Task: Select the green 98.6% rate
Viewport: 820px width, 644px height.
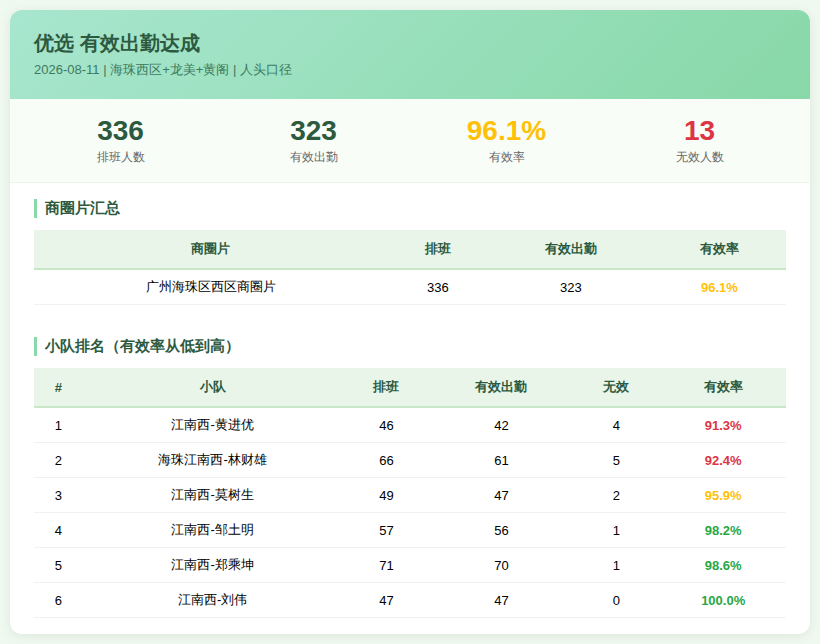Action: click(x=723, y=566)
